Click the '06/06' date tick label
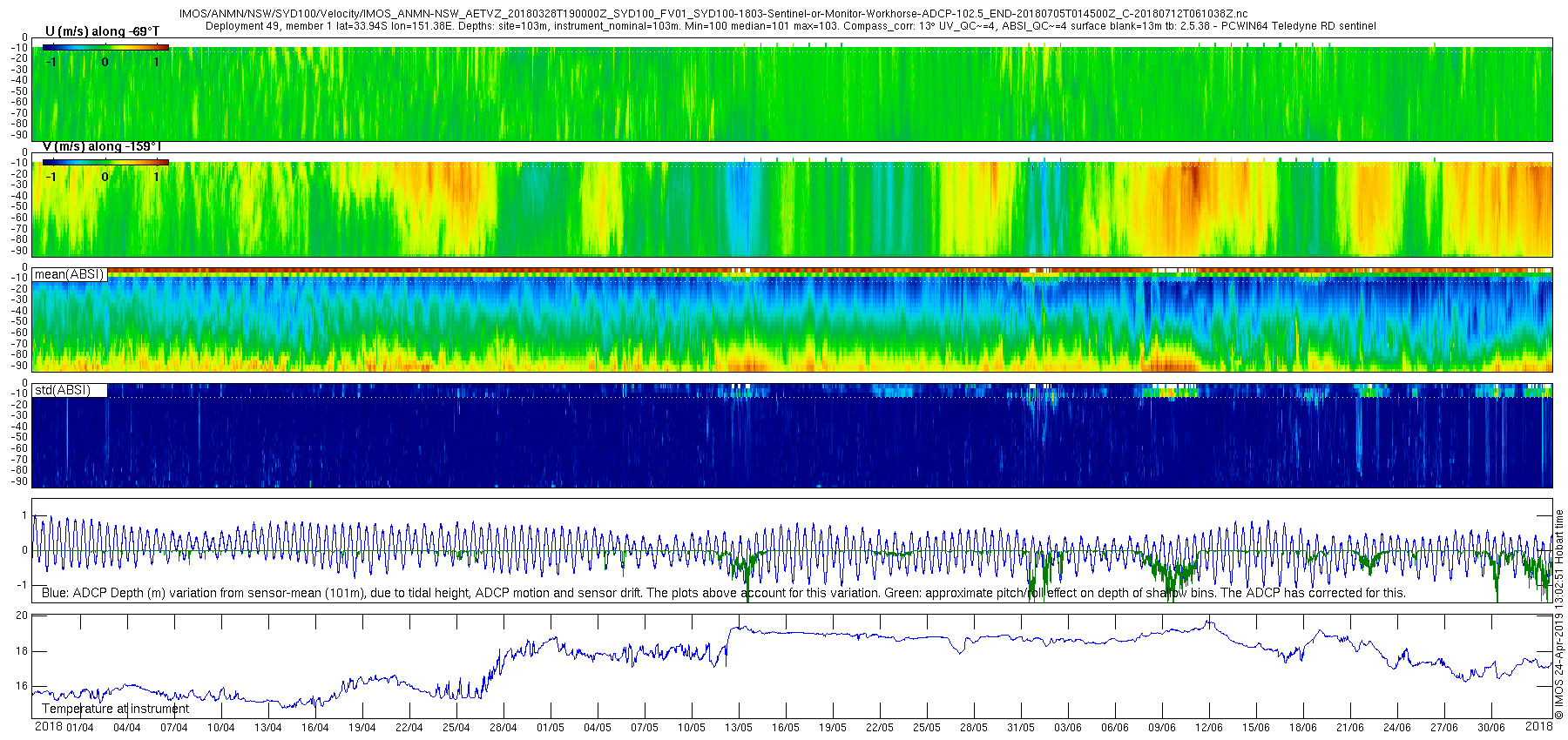 tap(1115, 728)
